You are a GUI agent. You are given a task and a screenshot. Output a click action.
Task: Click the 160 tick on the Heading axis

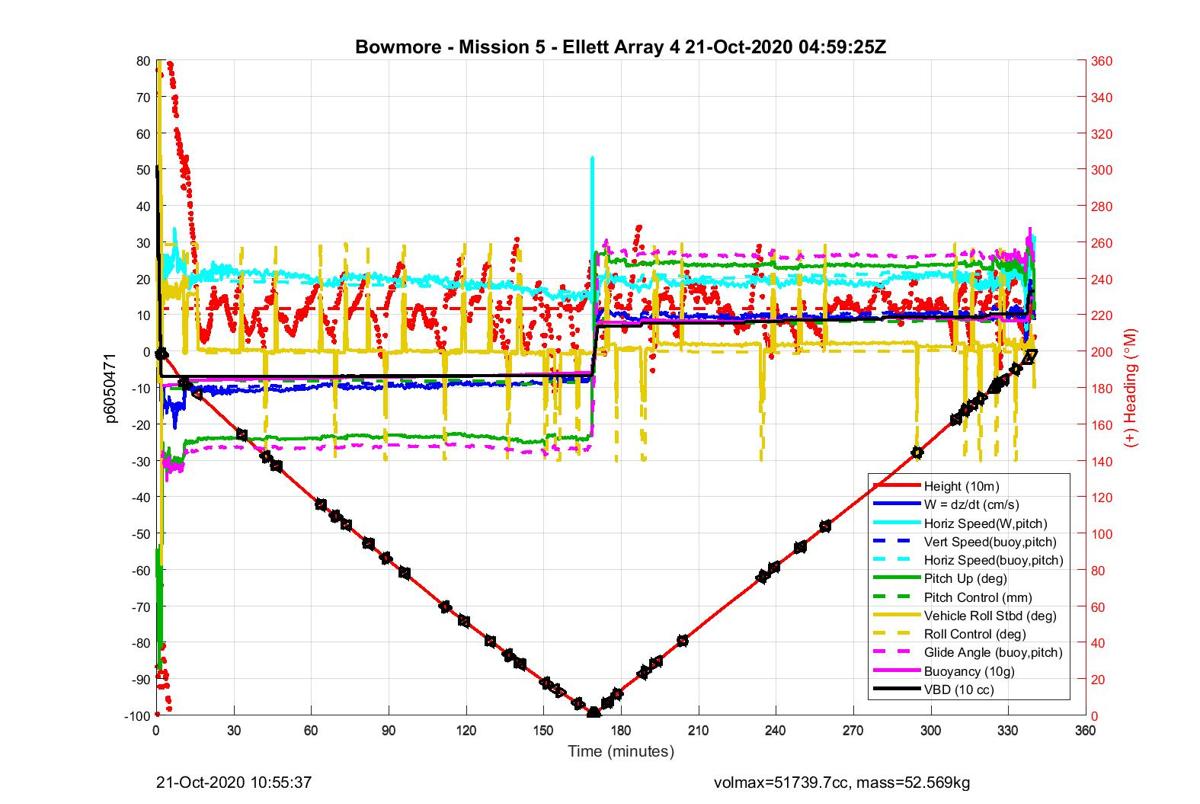coord(1102,424)
